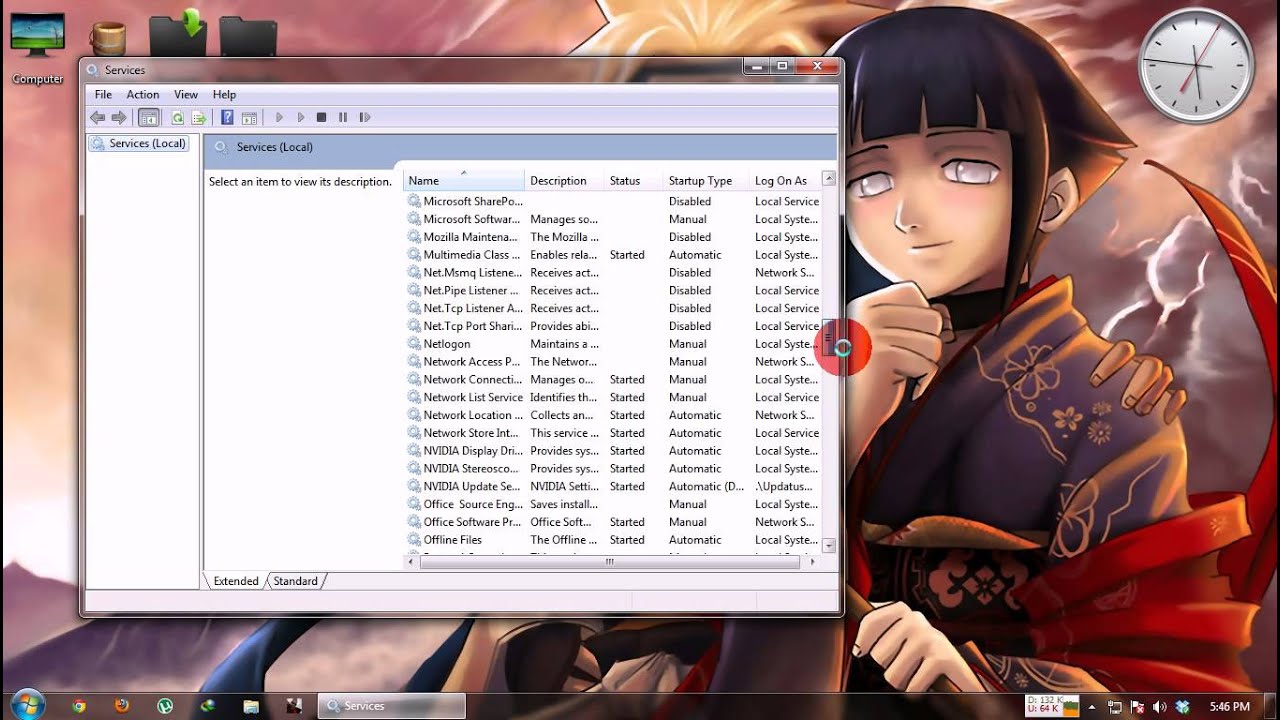Select the NVIDIA Stereosco... service

pyautogui.click(x=612, y=469)
